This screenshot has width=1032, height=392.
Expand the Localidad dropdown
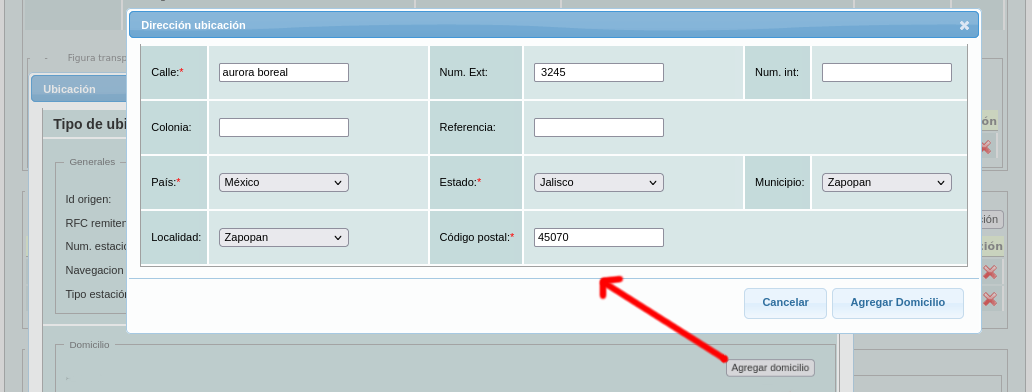click(x=284, y=237)
